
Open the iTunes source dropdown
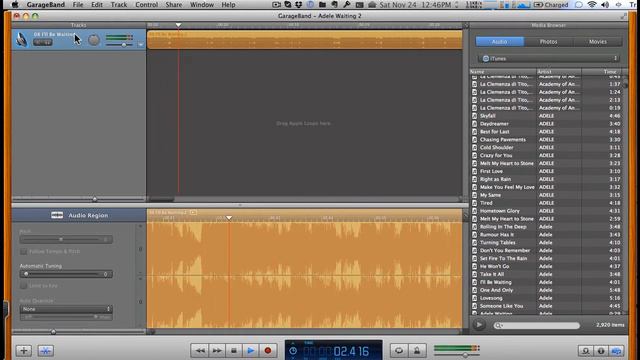pyautogui.click(x=549, y=58)
